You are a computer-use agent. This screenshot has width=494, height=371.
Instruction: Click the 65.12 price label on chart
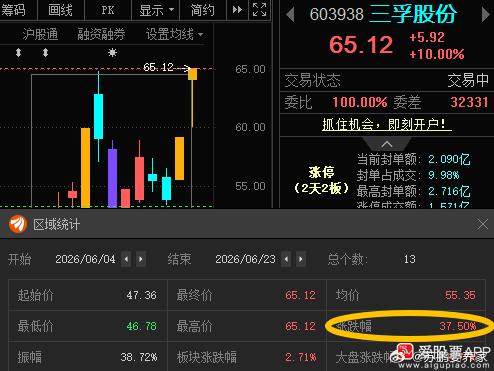pyautogui.click(x=158, y=67)
